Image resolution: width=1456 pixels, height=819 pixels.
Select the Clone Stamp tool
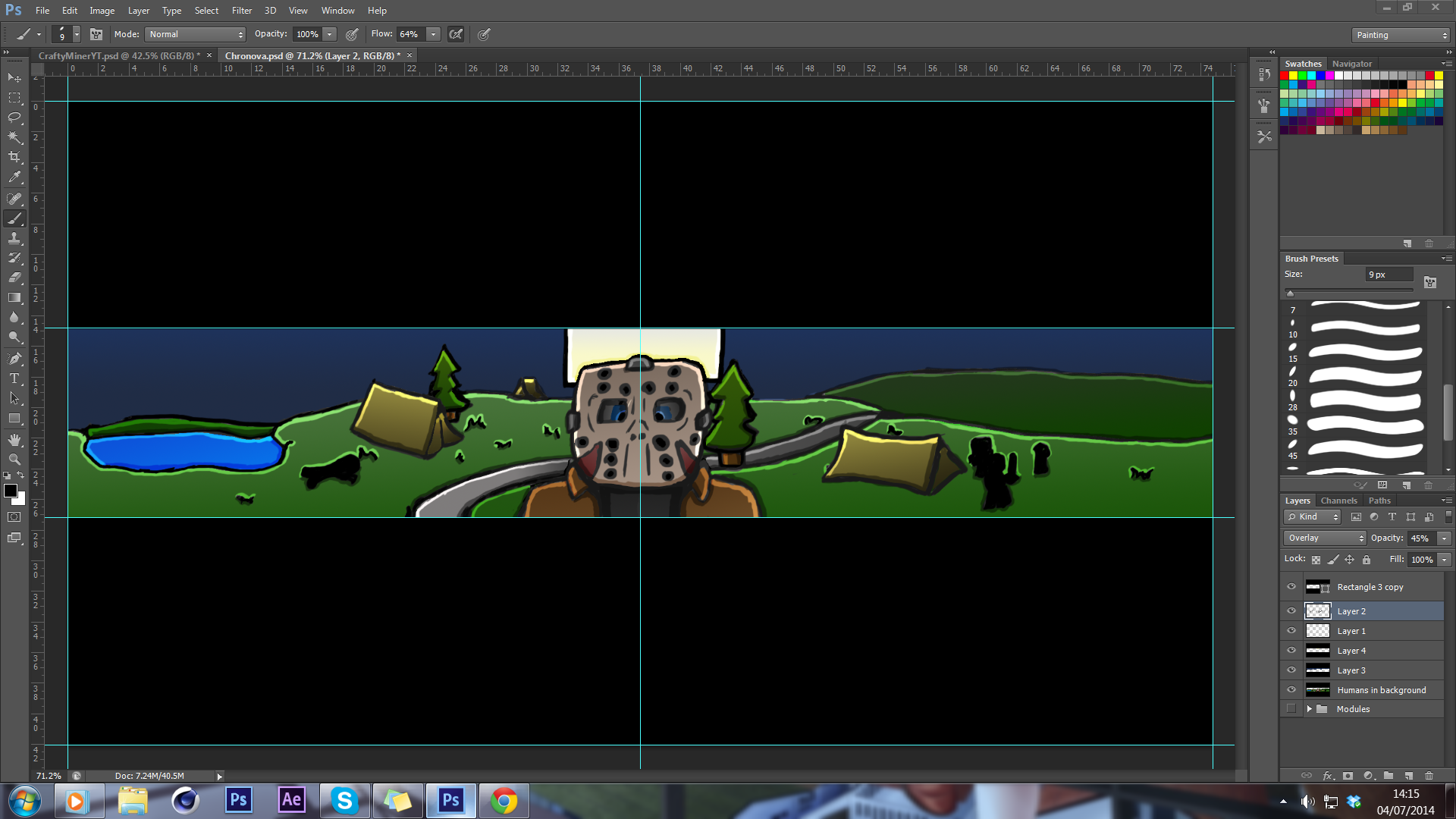click(14, 238)
